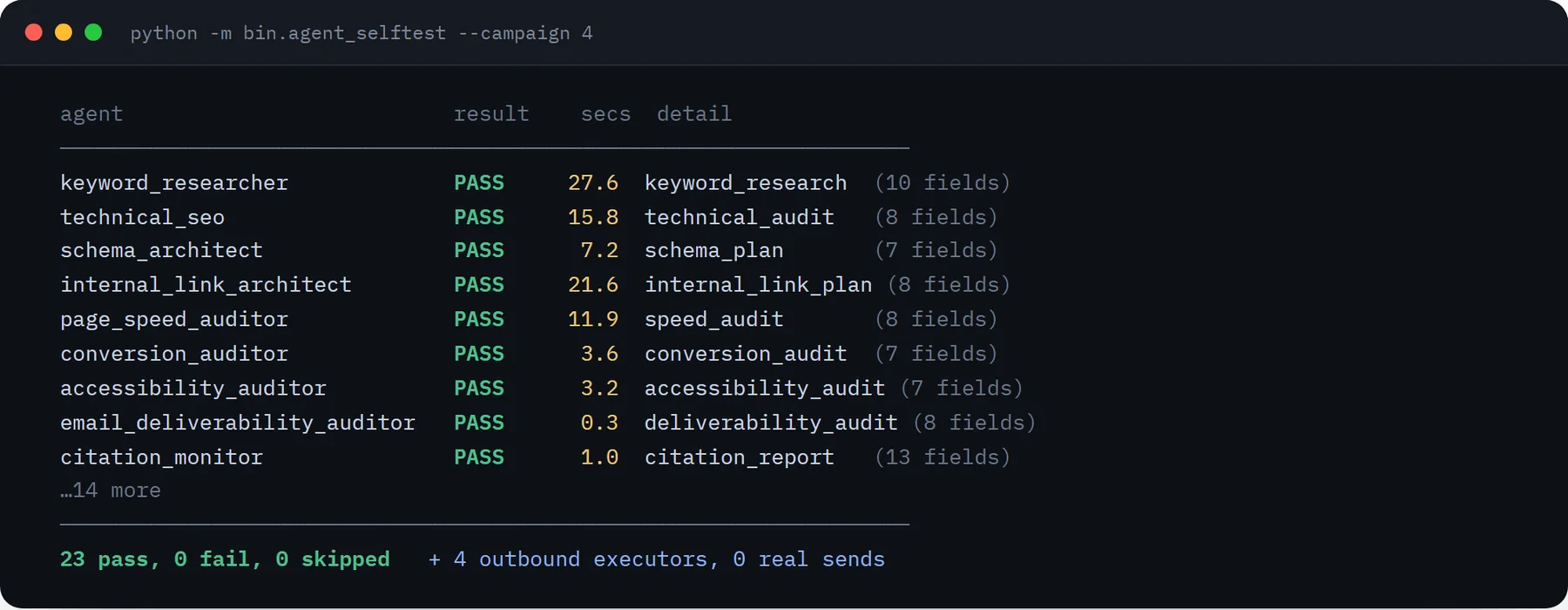Click PASS in the citation_monitor row
1568x610 pixels.
(x=479, y=457)
